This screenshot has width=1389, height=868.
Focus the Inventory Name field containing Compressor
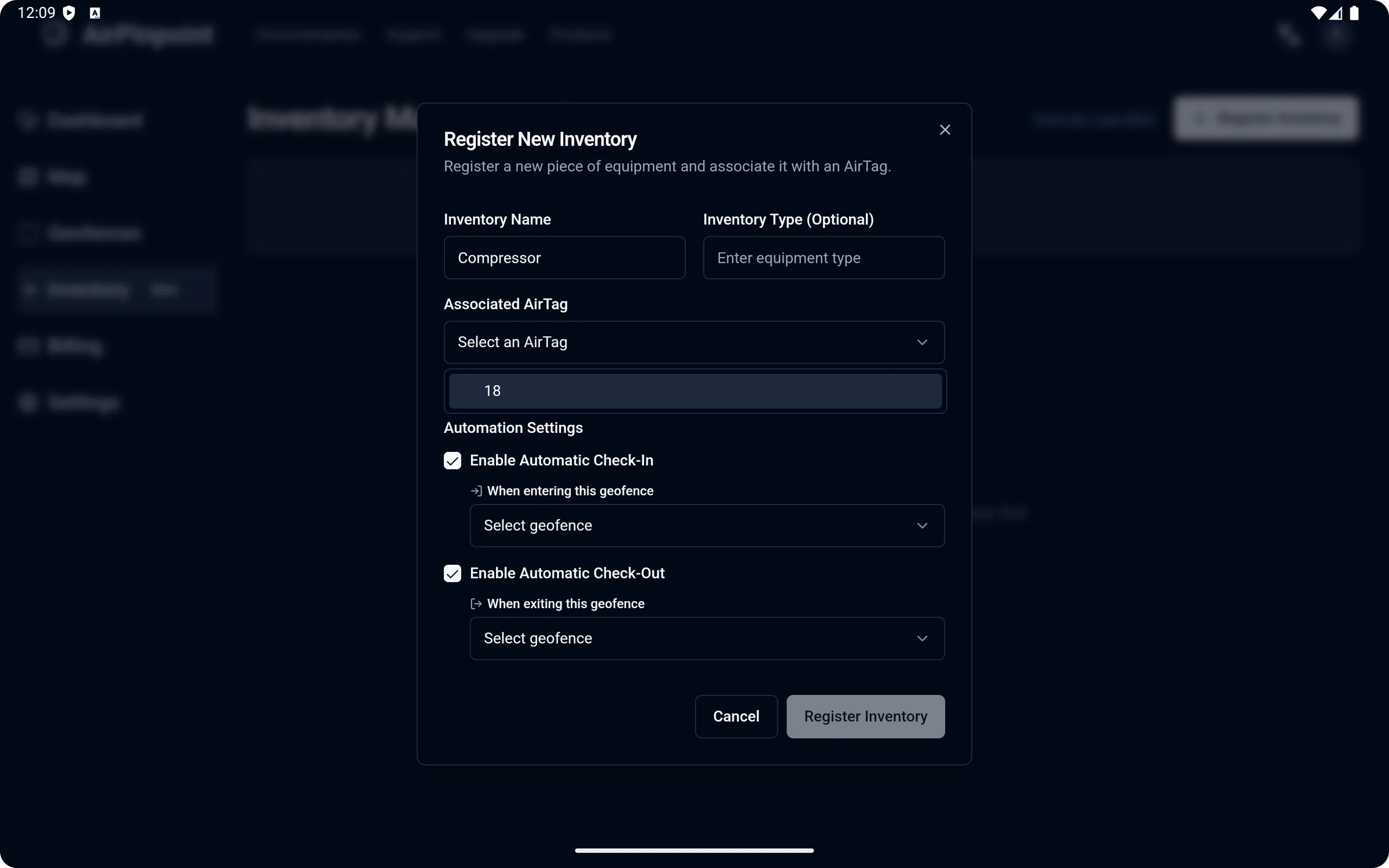564,258
